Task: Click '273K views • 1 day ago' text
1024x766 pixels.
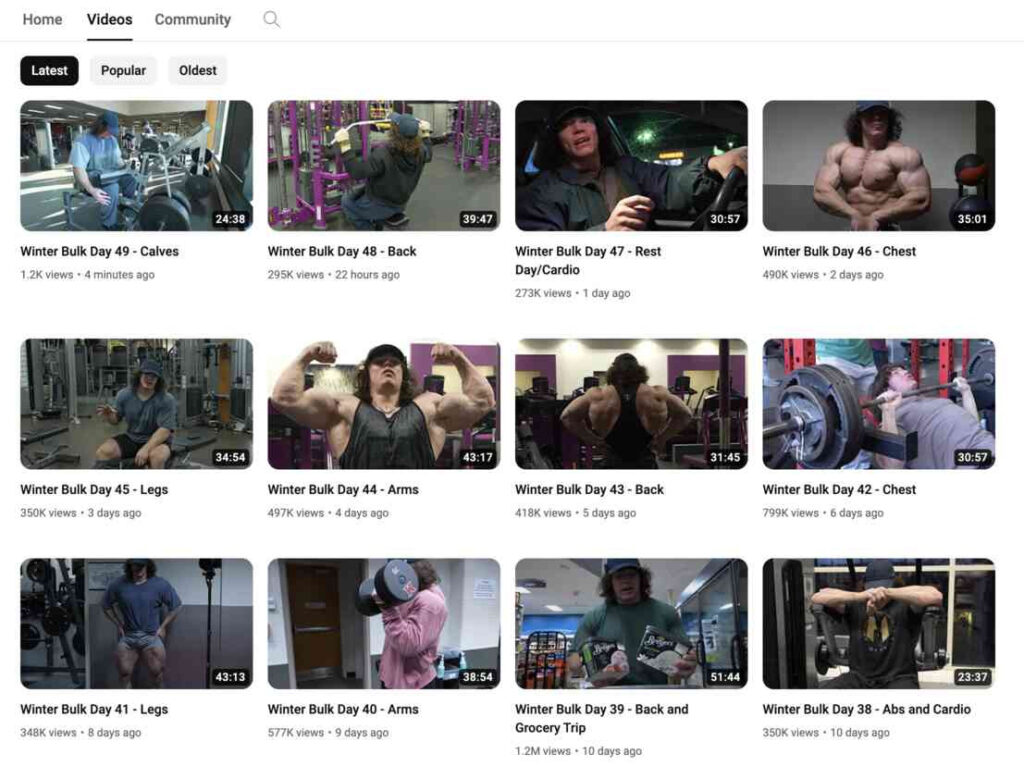Action: pyautogui.click(x=573, y=293)
